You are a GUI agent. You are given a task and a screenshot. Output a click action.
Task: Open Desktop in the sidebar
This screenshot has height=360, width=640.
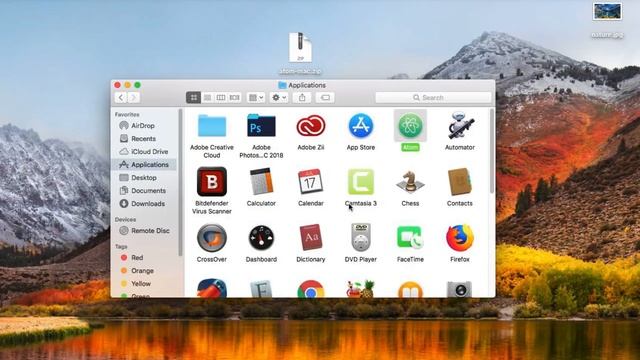(145, 178)
